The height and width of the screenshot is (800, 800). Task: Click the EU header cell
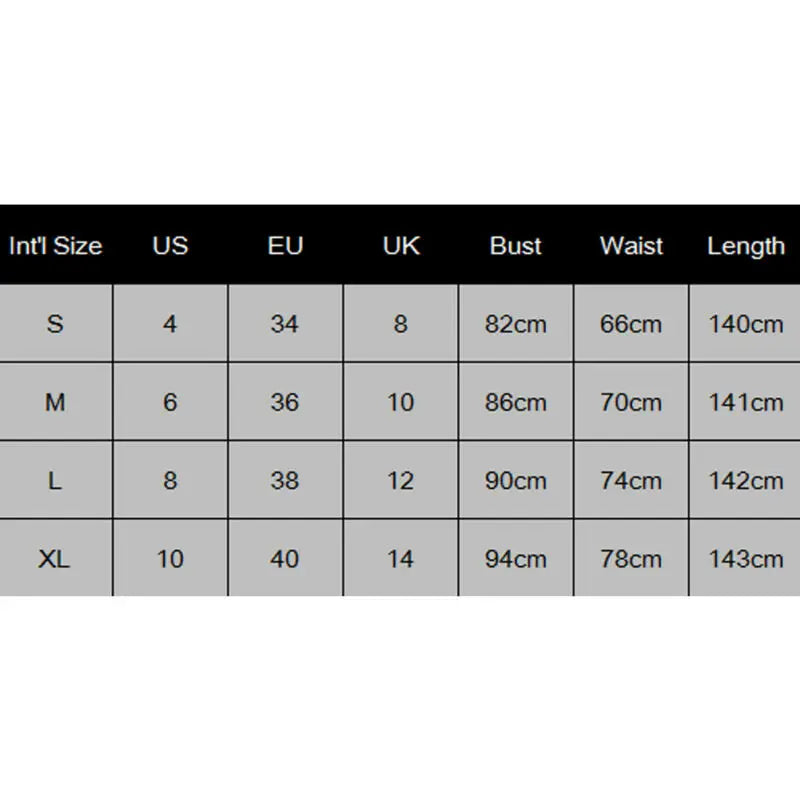[x=285, y=246]
